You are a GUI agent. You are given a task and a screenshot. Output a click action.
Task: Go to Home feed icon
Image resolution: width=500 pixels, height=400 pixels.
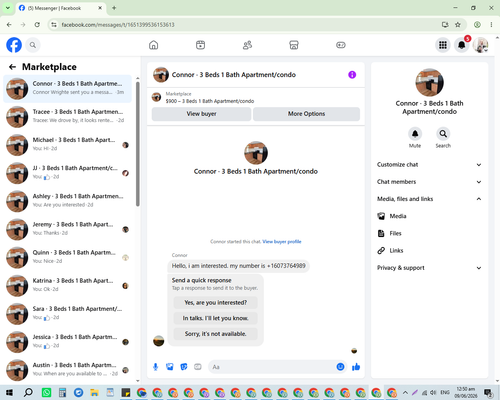[154, 45]
